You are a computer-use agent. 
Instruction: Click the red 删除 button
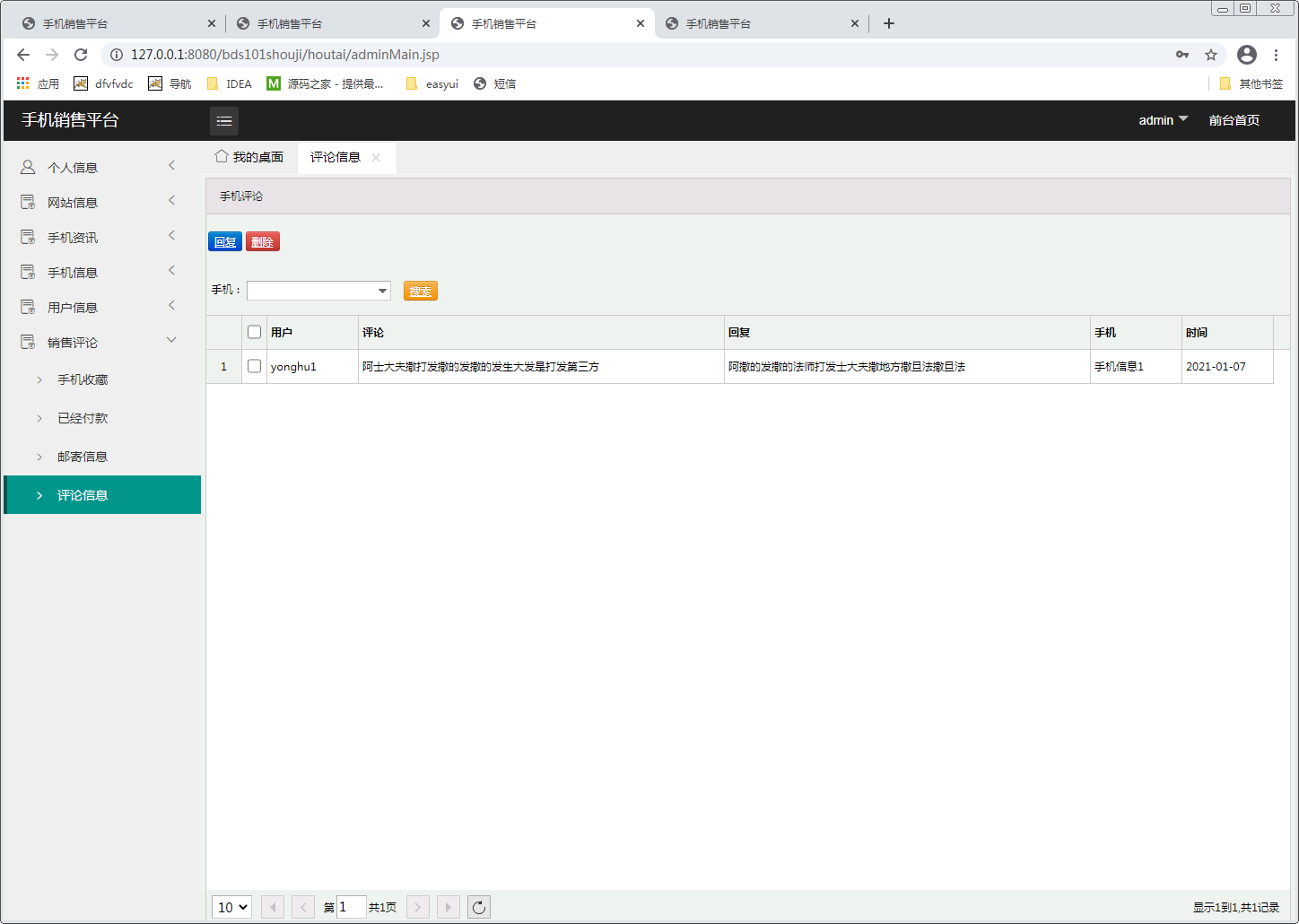tap(263, 241)
